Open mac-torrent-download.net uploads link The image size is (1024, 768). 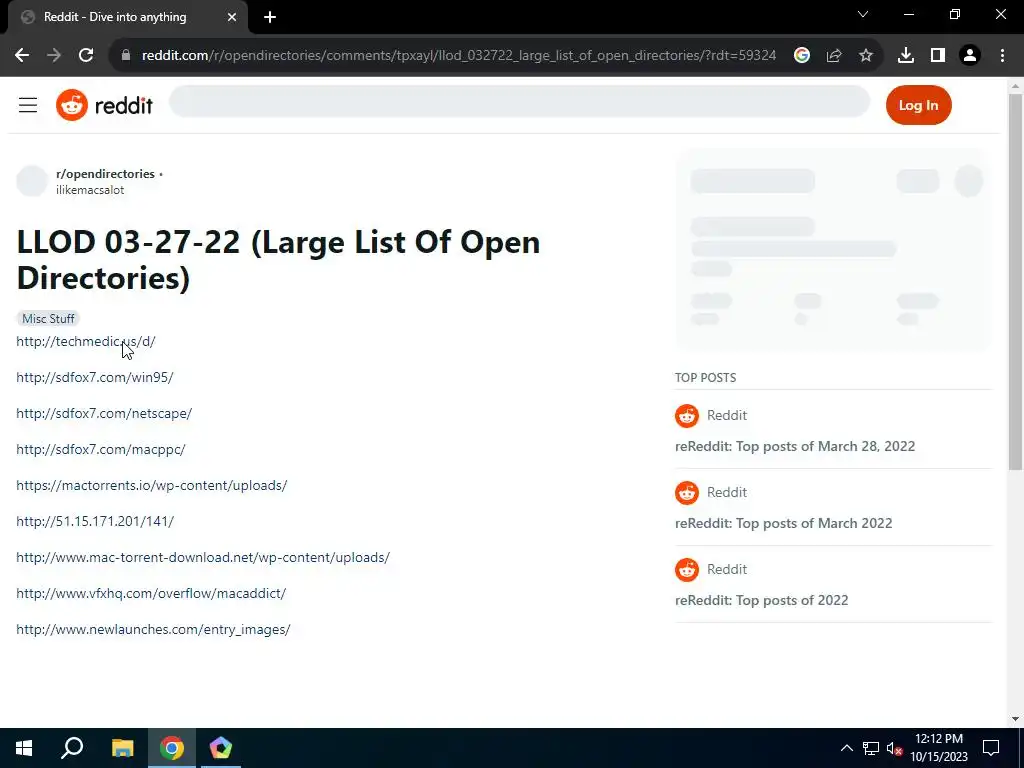pyautogui.click(x=203, y=557)
